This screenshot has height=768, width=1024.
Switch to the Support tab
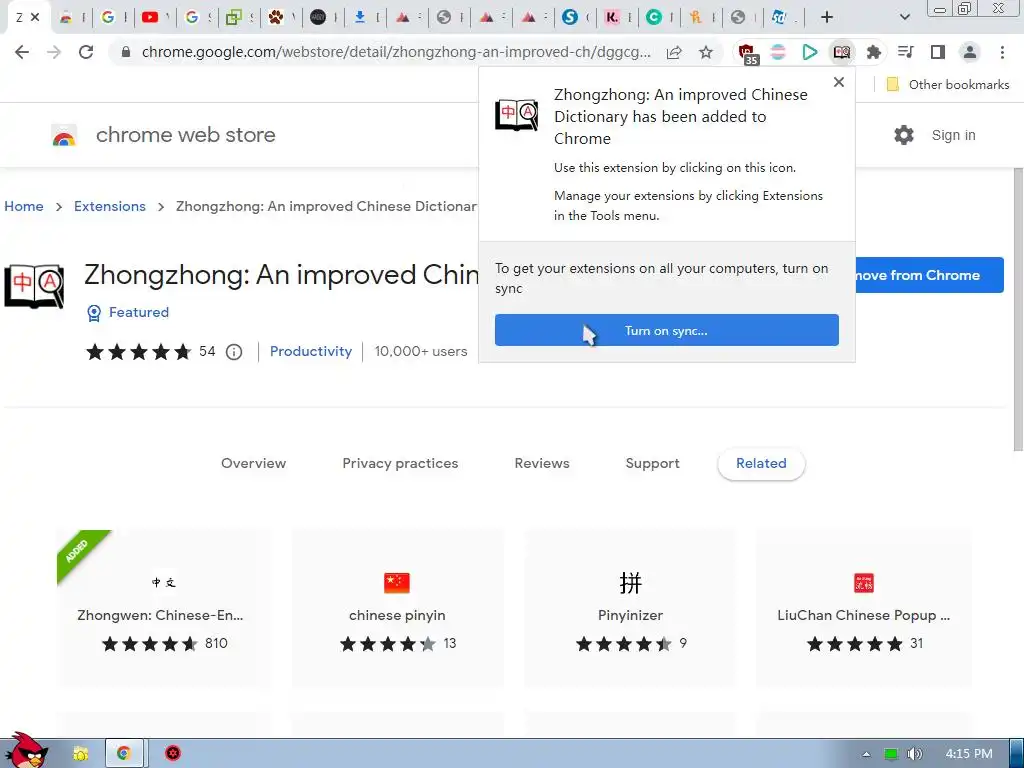click(652, 464)
